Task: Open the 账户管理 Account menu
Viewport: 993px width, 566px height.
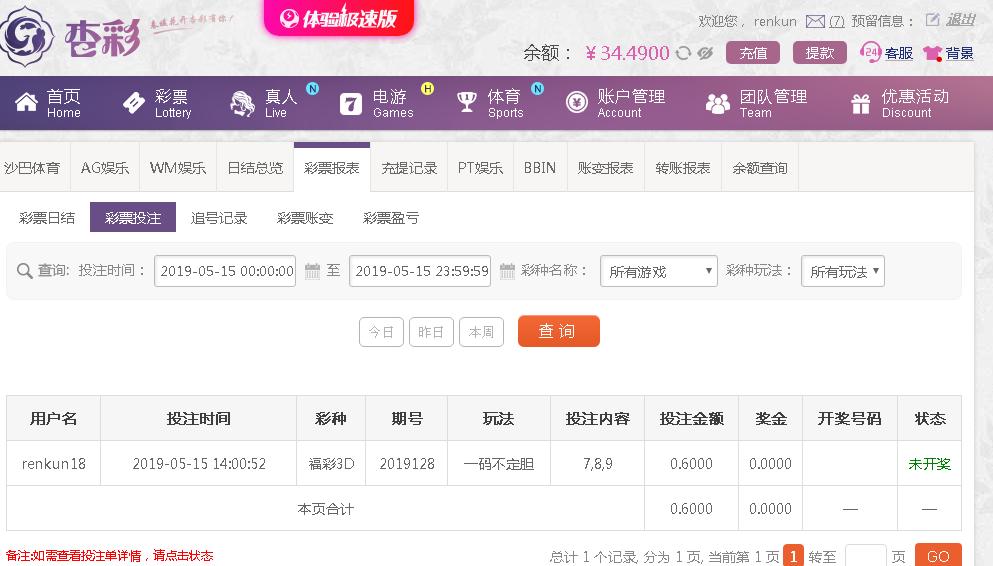Action: [616, 103]
